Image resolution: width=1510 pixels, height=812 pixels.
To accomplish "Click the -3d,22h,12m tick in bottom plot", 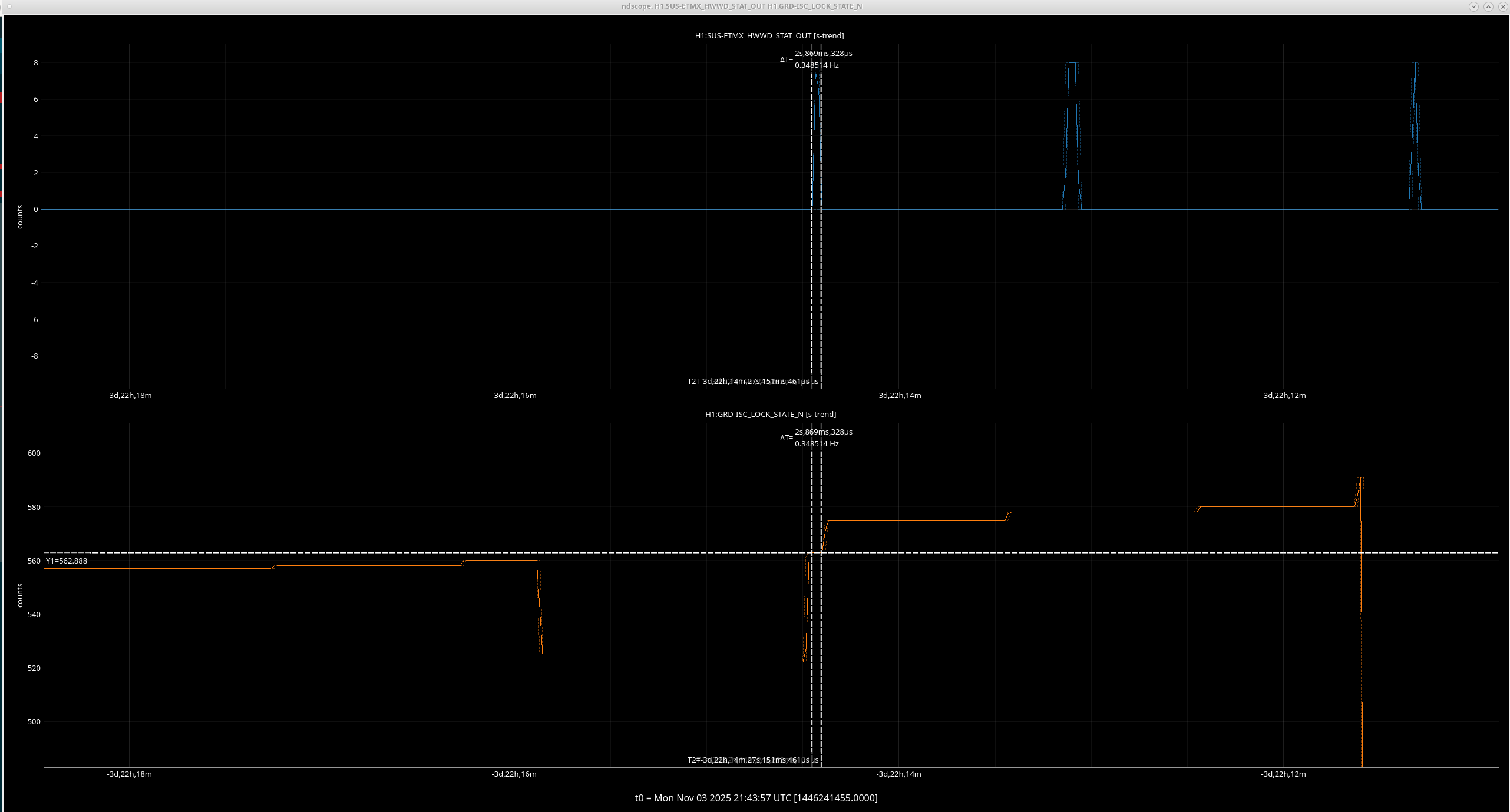I will click(x=1283, y=774).
